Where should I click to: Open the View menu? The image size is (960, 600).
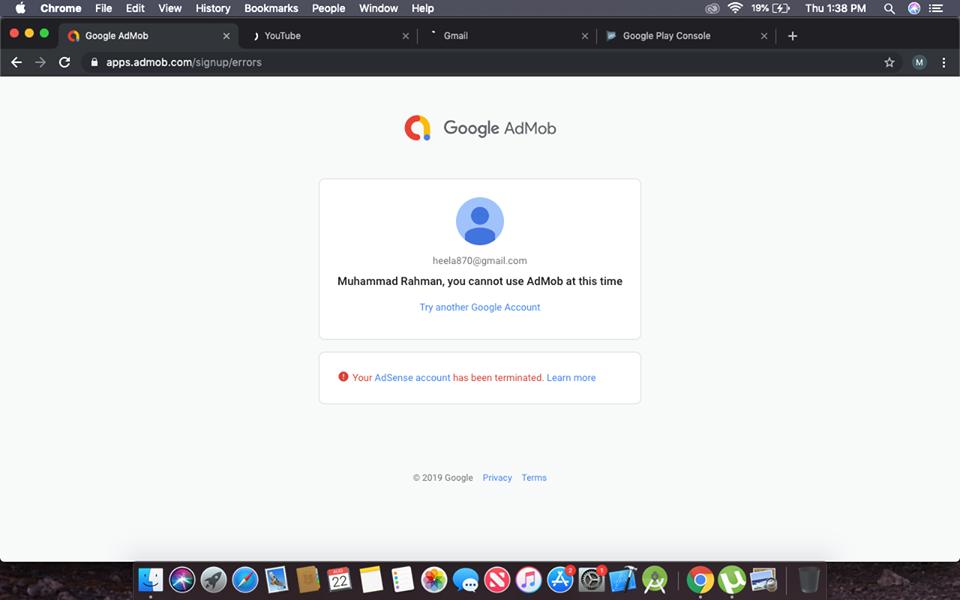click(x=170, y=9)
